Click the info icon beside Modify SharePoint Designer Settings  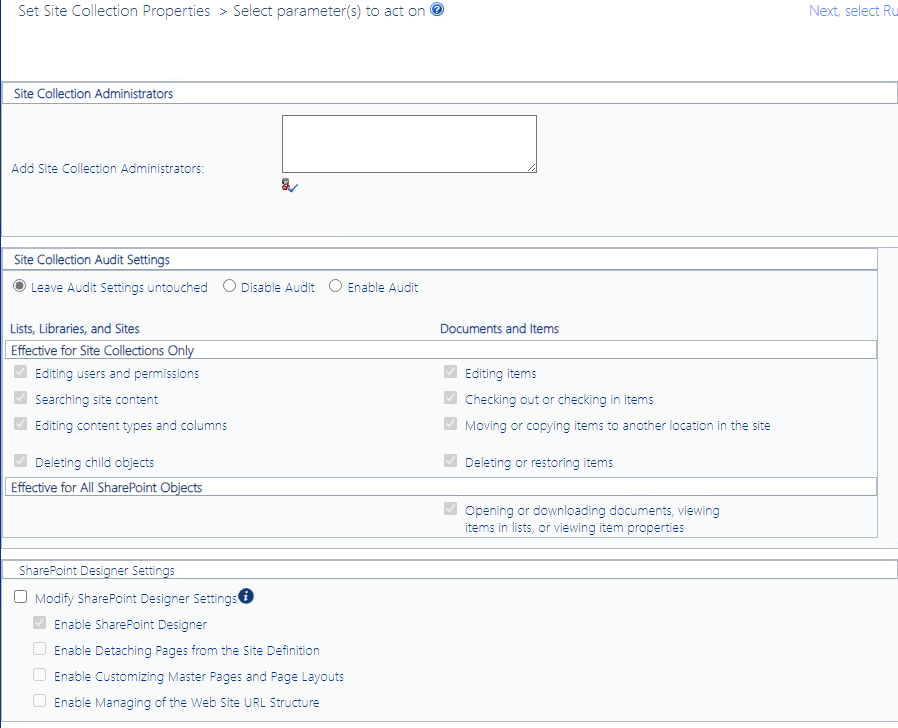pos(246,596)
